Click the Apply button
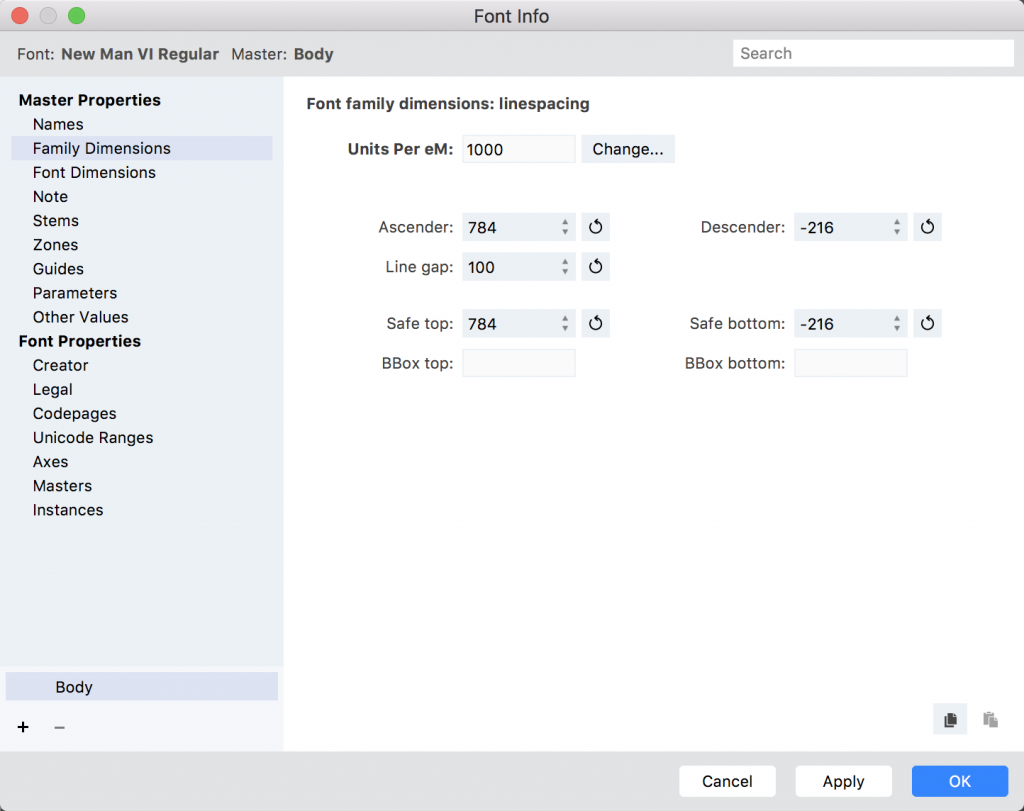Screen dimensions: 1024x811 click(843, 781)
